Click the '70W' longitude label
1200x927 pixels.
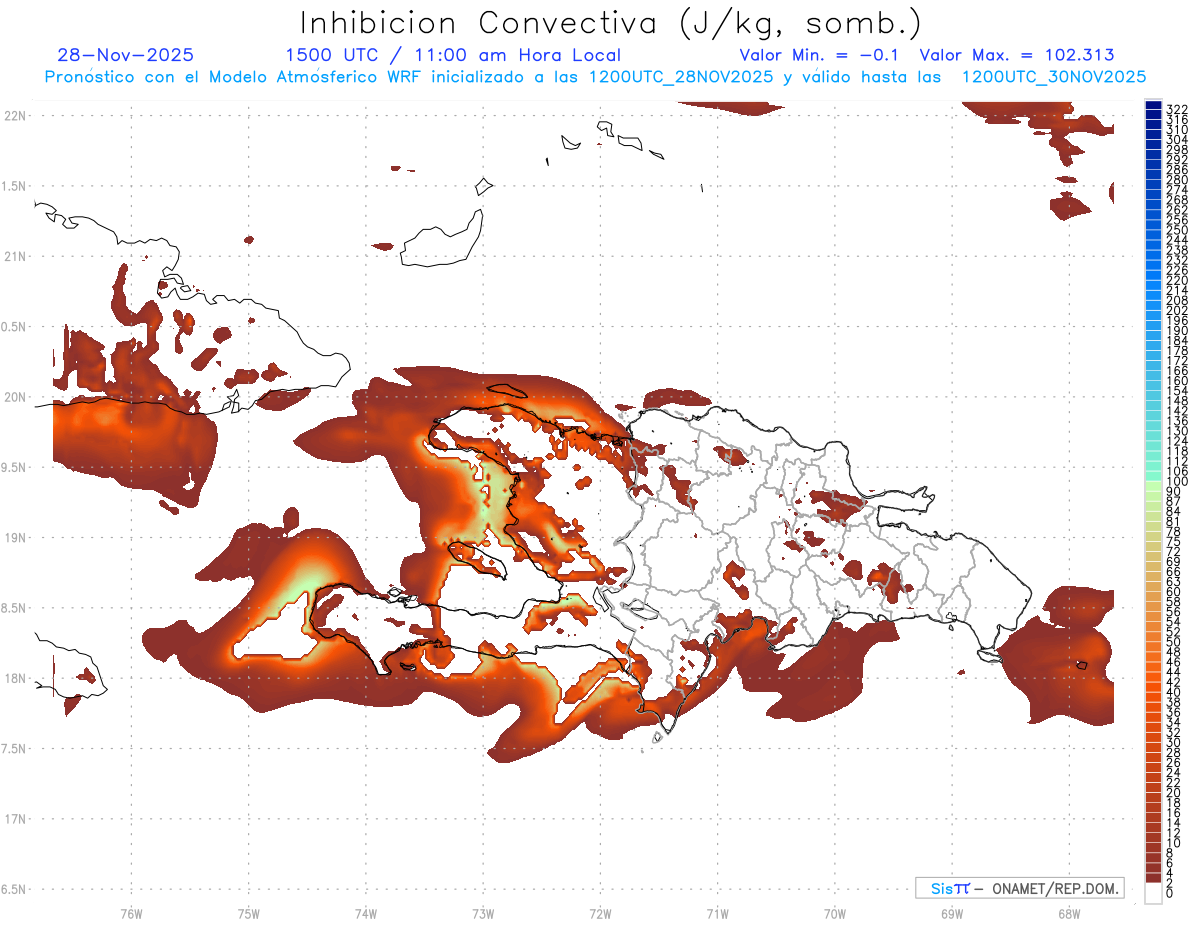tap(835, 912)
